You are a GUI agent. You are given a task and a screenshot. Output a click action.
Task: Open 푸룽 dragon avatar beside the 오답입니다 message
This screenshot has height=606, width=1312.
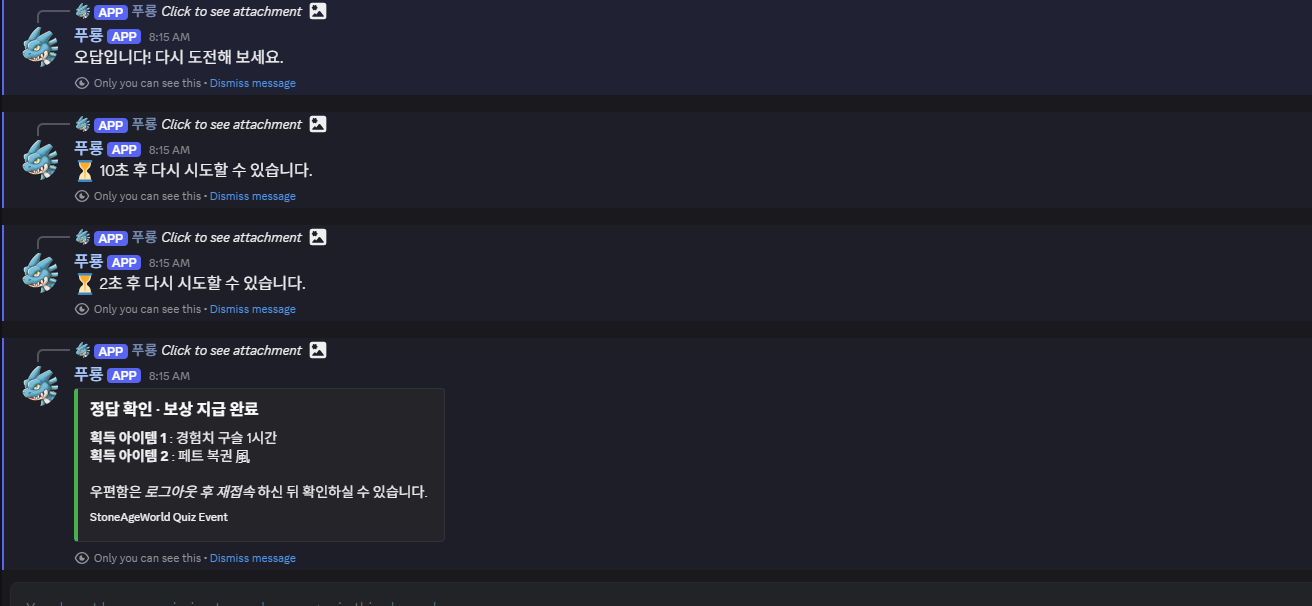[41, 47]
